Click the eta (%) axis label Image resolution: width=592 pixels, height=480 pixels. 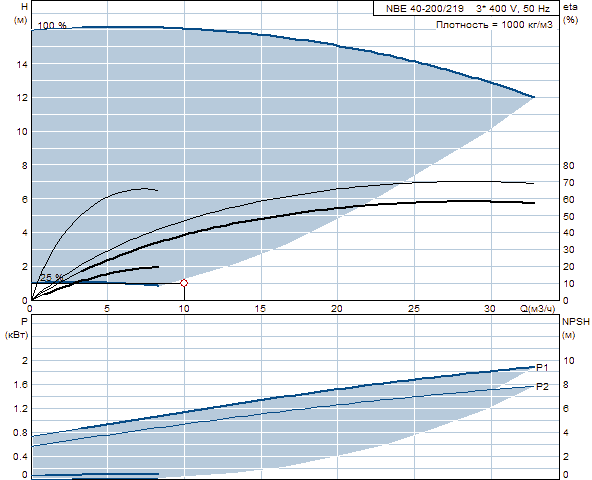click(570, 13)
